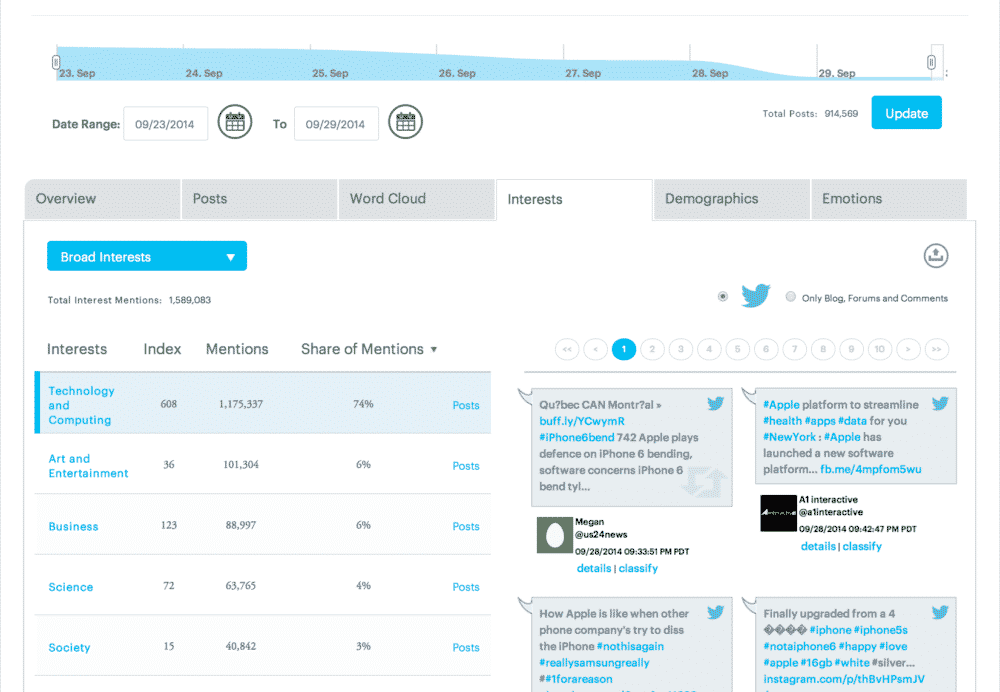Open the end date calendar picker
The width and height of the screenshot is (1000, 692).
tap(405, 124)
